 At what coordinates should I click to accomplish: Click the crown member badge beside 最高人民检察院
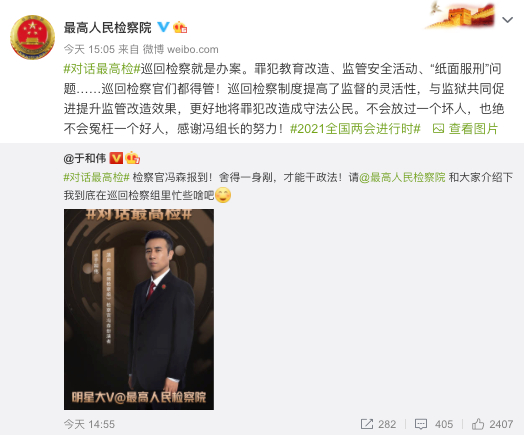(180, 27)
